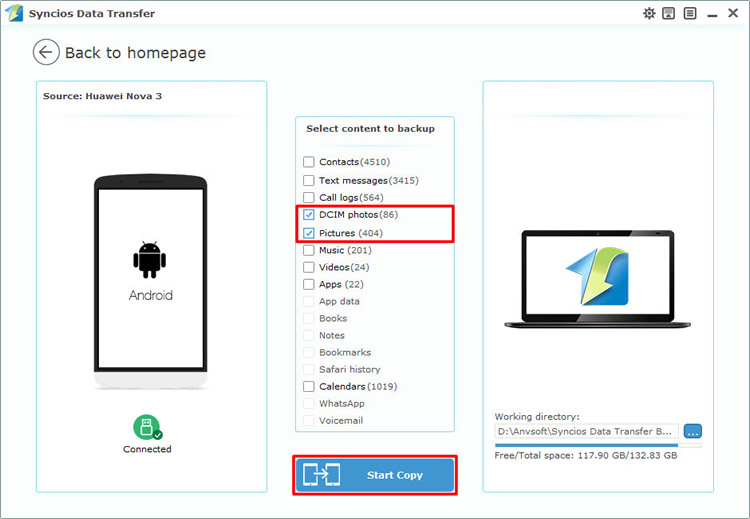750x519 pixels.
Task: Go Back to homepage
Action: (135, 53)
